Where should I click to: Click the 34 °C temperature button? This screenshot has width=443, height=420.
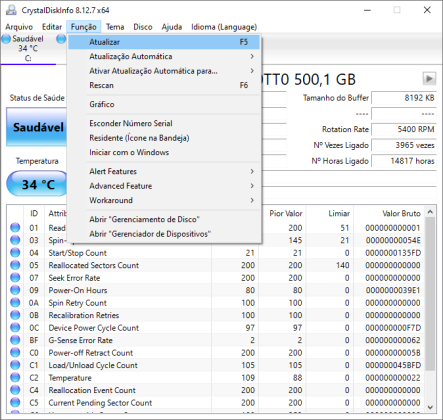pyautogui.click(x=37, y=184)
